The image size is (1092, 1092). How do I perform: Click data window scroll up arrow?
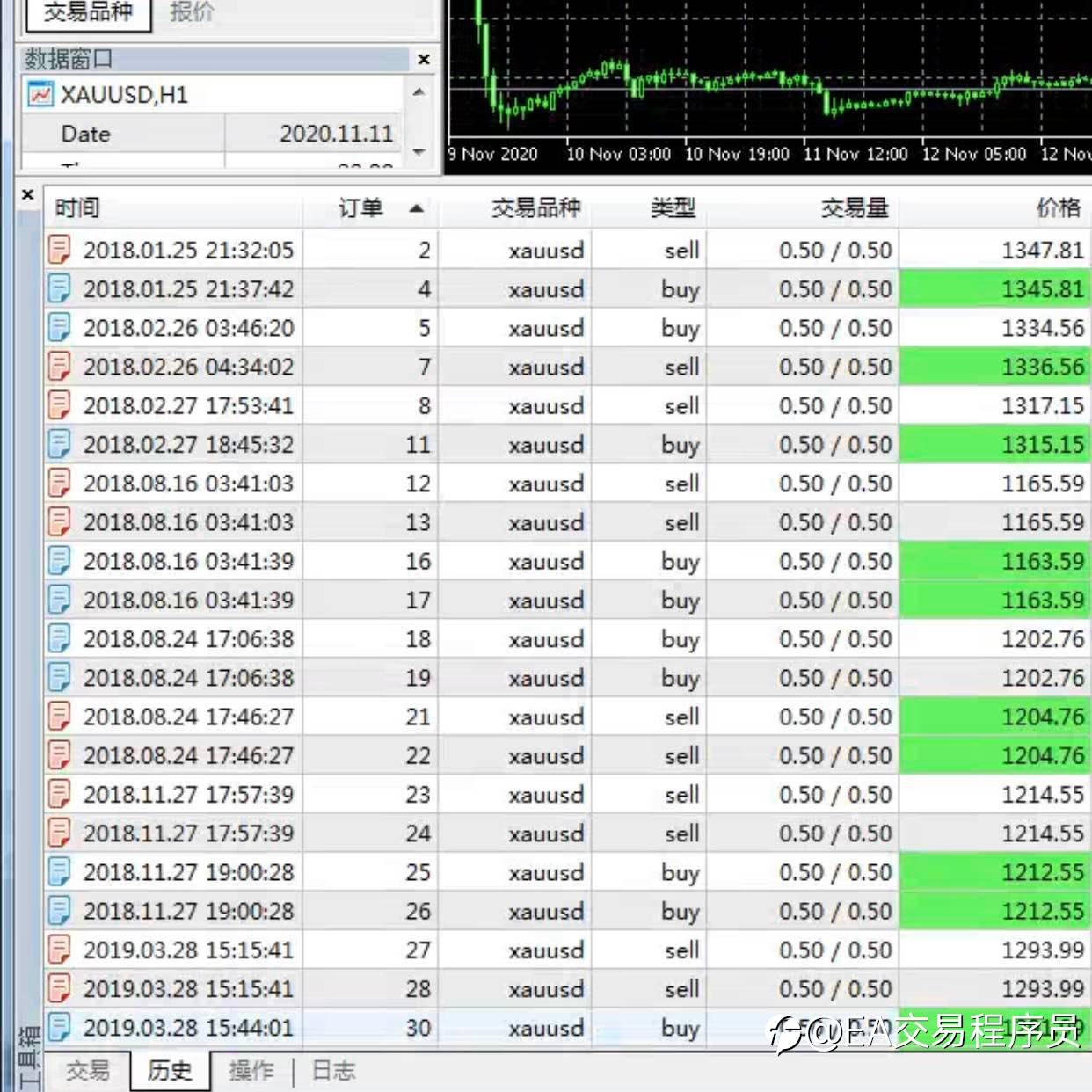point(419,91)
